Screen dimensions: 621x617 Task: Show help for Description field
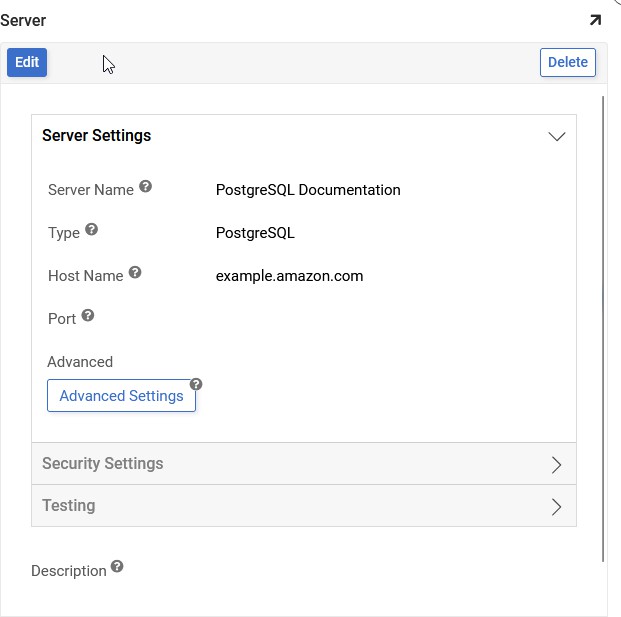point(117,567)
